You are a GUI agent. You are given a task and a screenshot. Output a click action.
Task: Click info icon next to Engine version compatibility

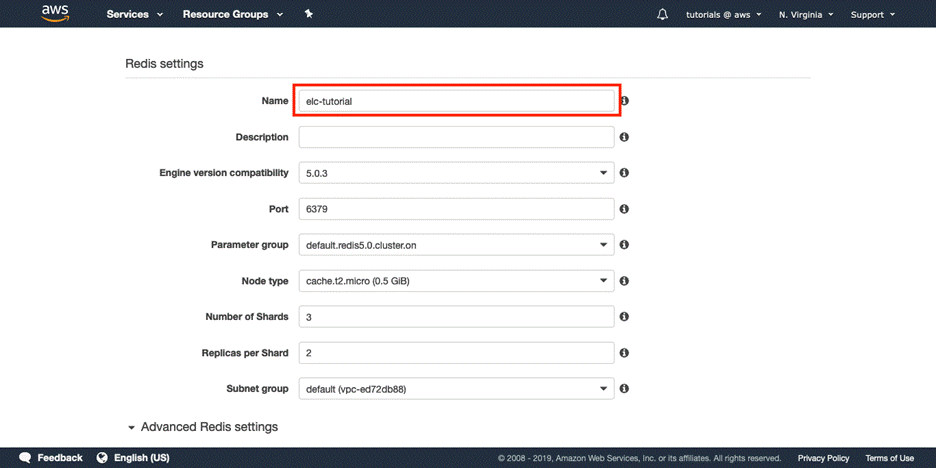point(624,173)
